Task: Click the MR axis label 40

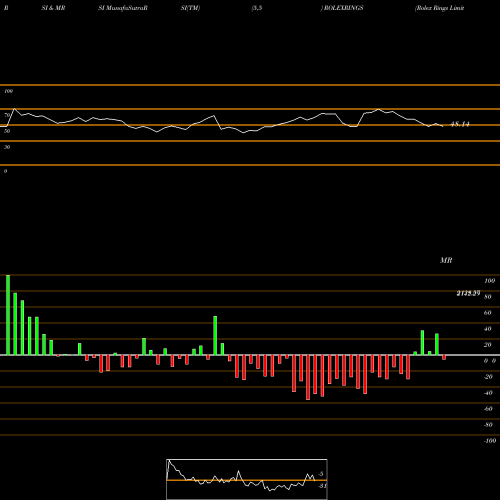Action: [488, 329]
